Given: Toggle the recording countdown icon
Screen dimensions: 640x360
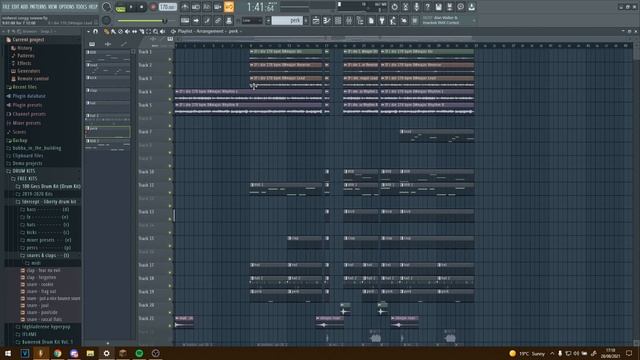Looking at the screenshot, I should pos(207,7).
